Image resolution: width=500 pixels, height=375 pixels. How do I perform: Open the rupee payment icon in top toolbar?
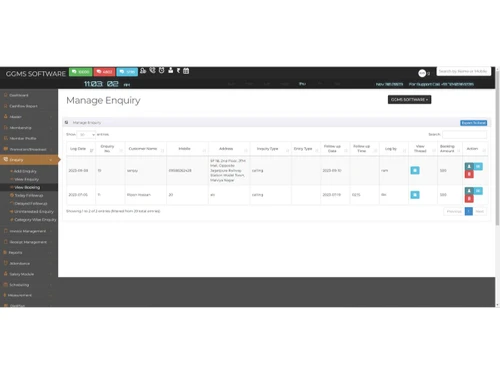tap(178, 70)
